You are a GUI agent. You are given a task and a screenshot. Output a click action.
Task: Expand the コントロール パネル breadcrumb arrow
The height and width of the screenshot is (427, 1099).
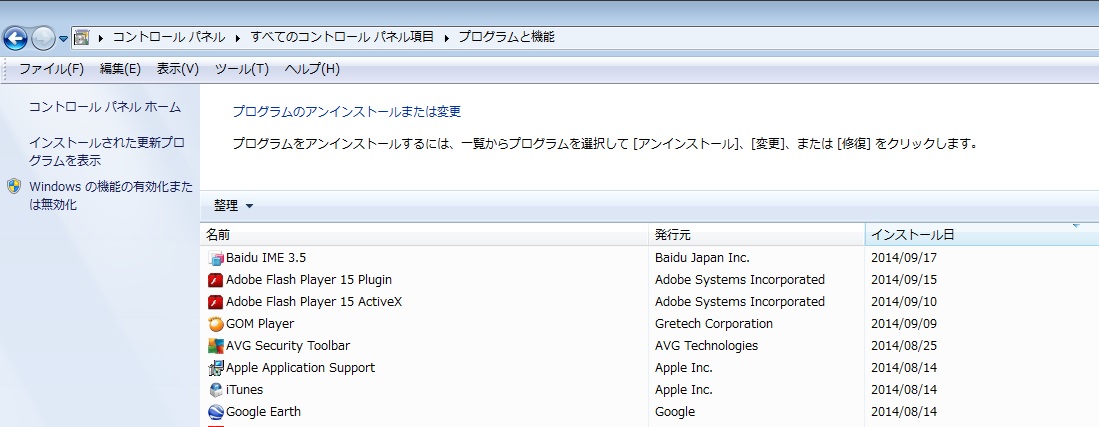pyautogui.click(x=238, y=38)
